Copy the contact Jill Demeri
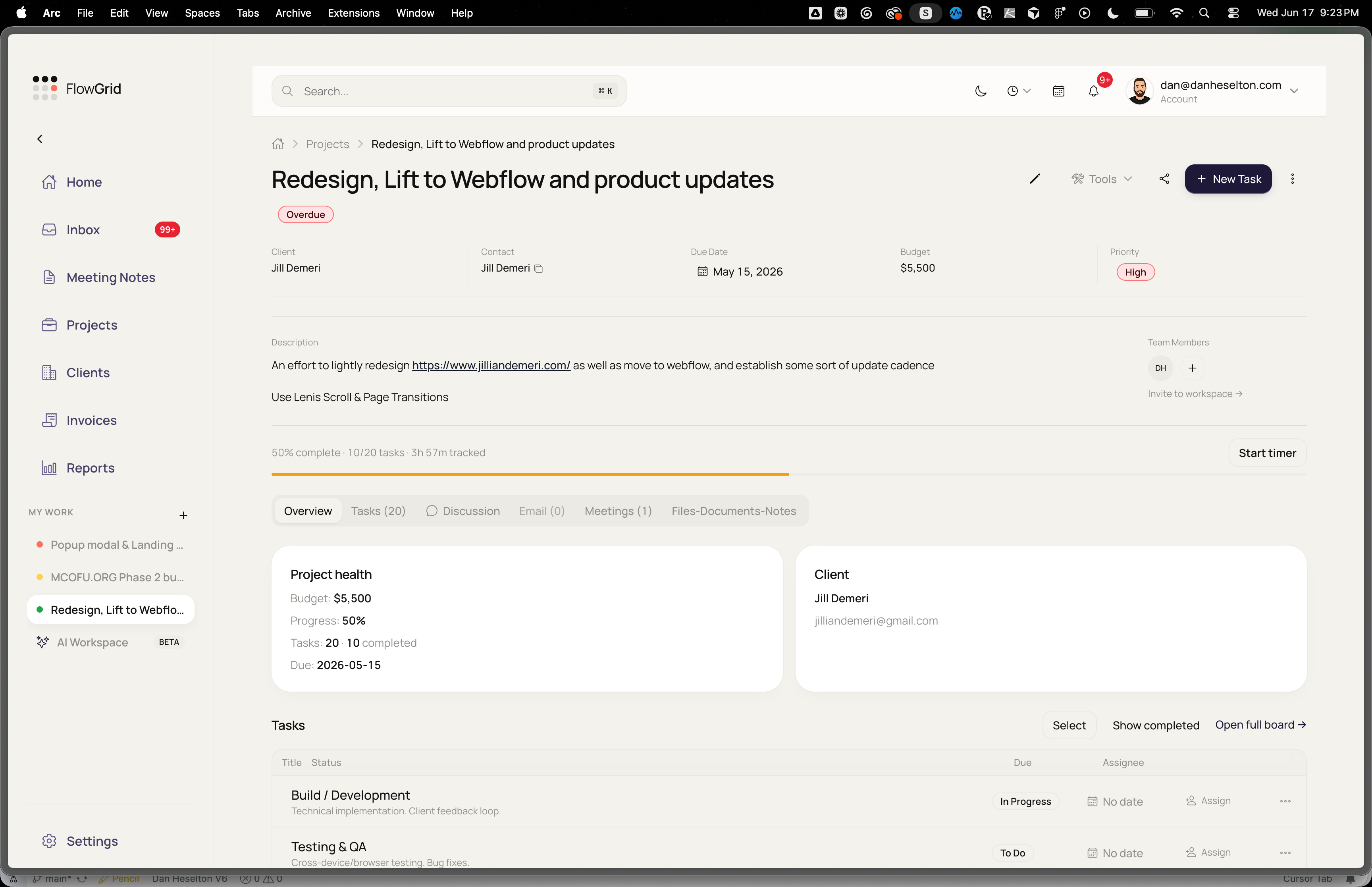1372x887 pixels. pos(538,269)
